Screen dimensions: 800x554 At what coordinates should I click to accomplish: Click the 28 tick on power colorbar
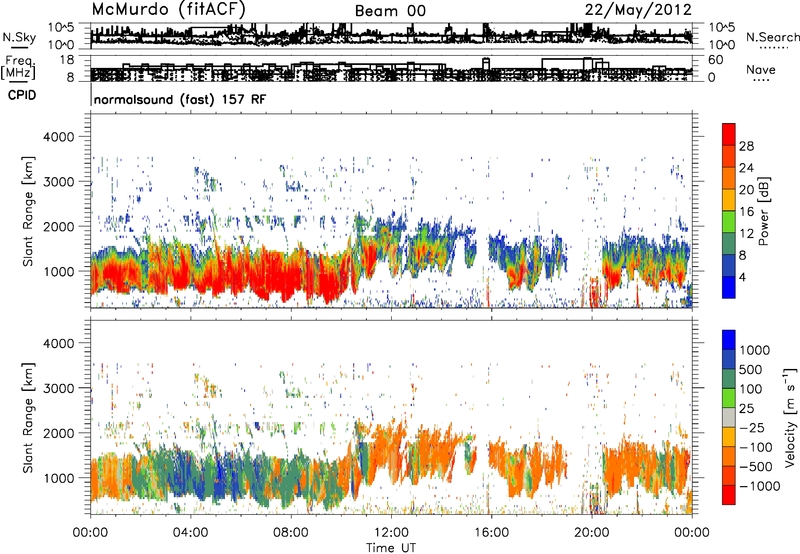pyautogui.click(x=746, y=146)
